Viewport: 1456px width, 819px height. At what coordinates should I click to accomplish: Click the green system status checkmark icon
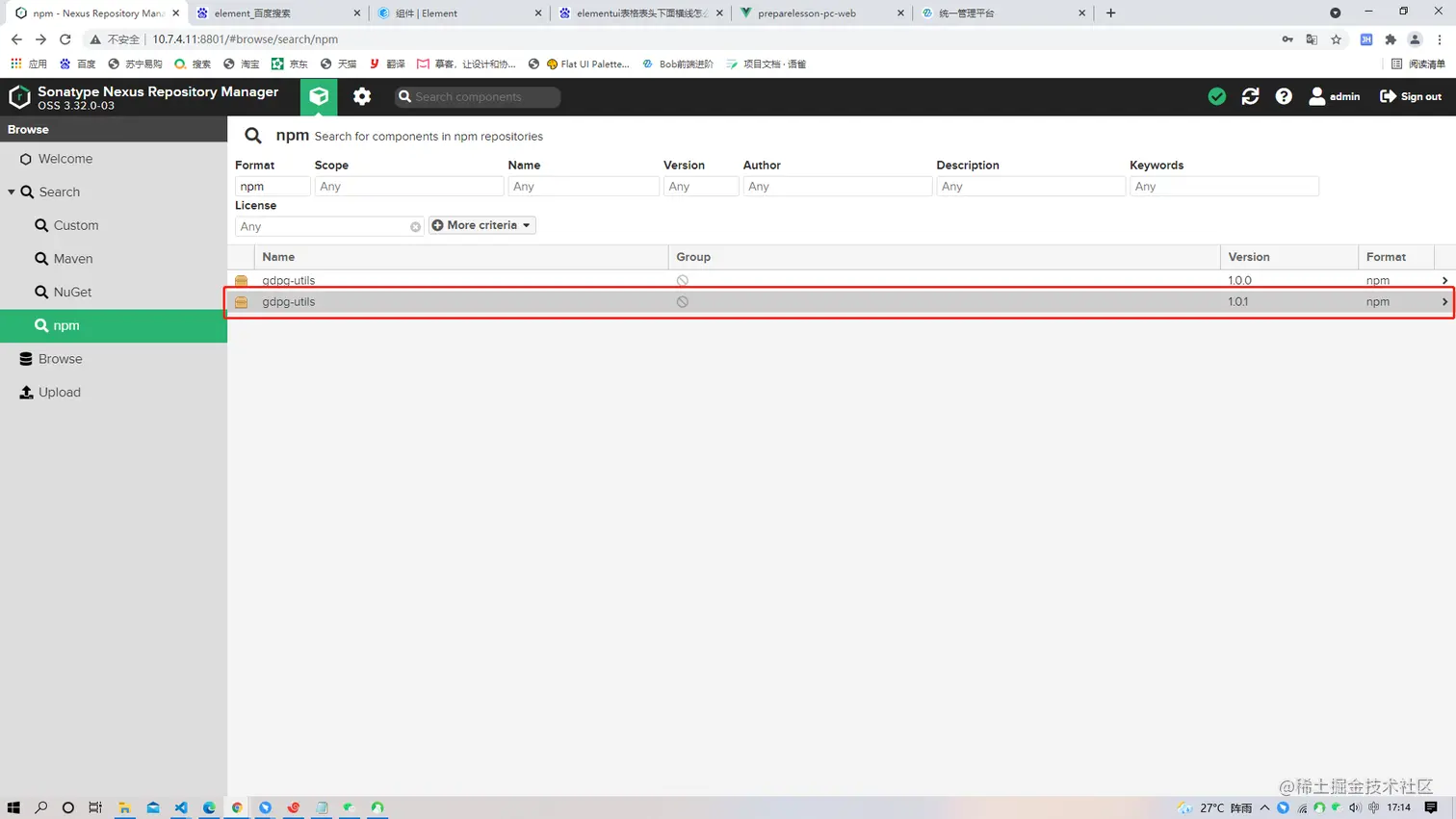(x=1217, y=96)
